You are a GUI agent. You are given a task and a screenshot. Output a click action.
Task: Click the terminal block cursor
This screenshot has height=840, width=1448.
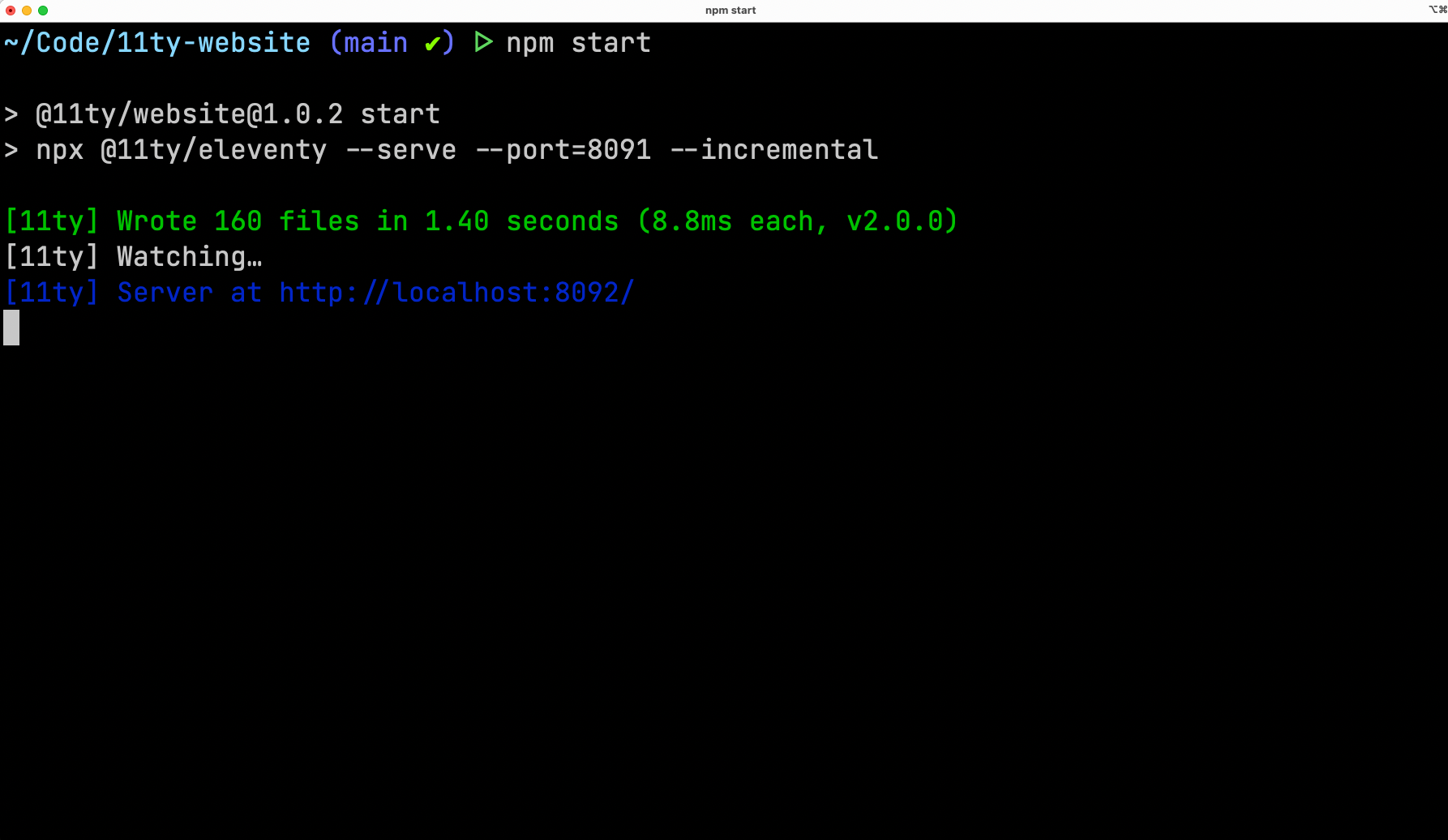click(11, 328)
